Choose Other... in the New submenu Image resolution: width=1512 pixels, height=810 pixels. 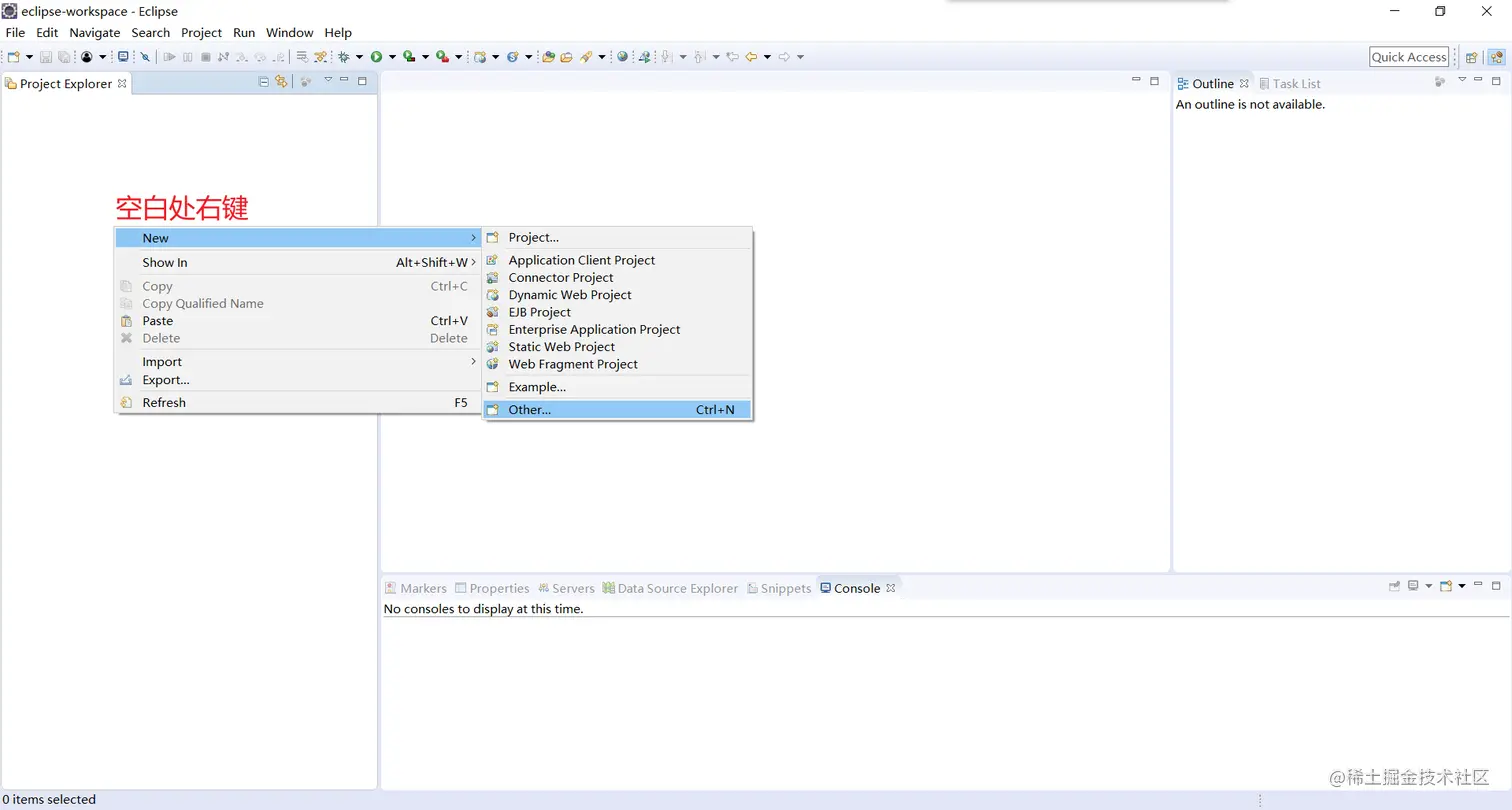pyautogui.click(x=617, y=410)
